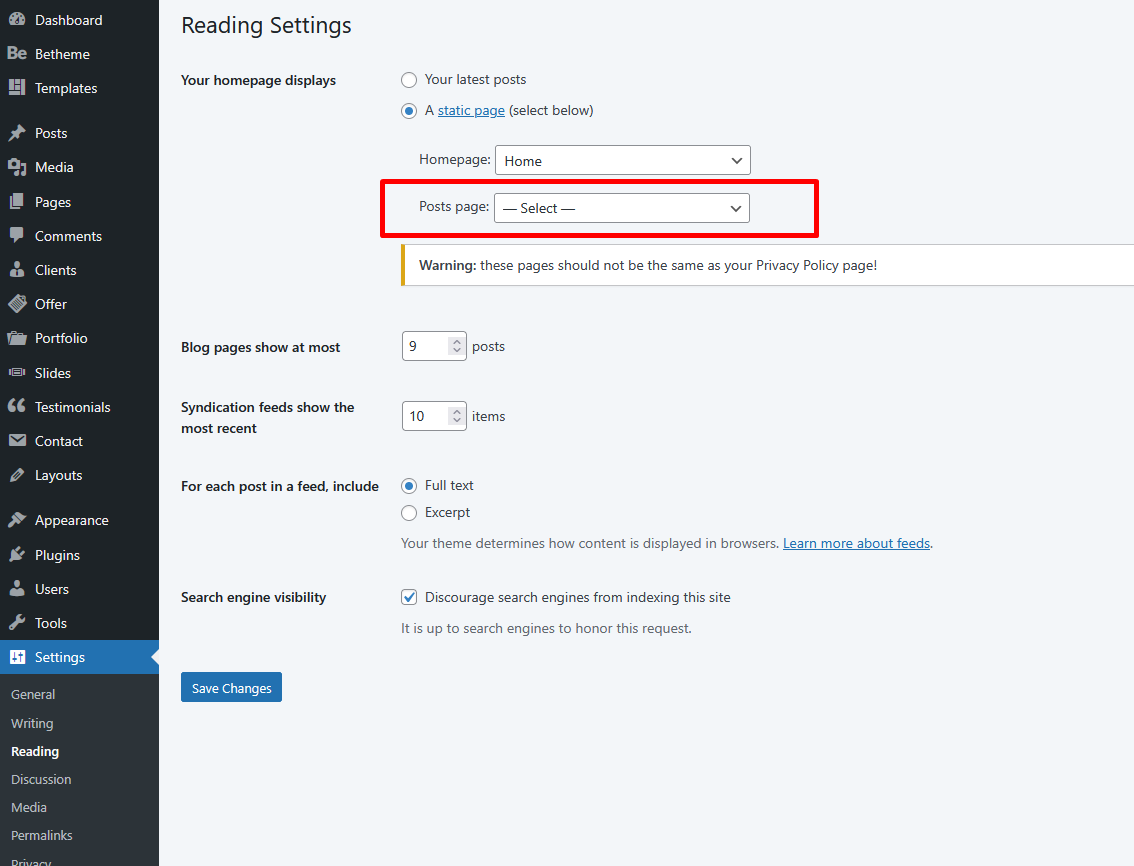Click the Posts pushpin icon
This screenshot has height=866, width=1134.
pos(17,133)
